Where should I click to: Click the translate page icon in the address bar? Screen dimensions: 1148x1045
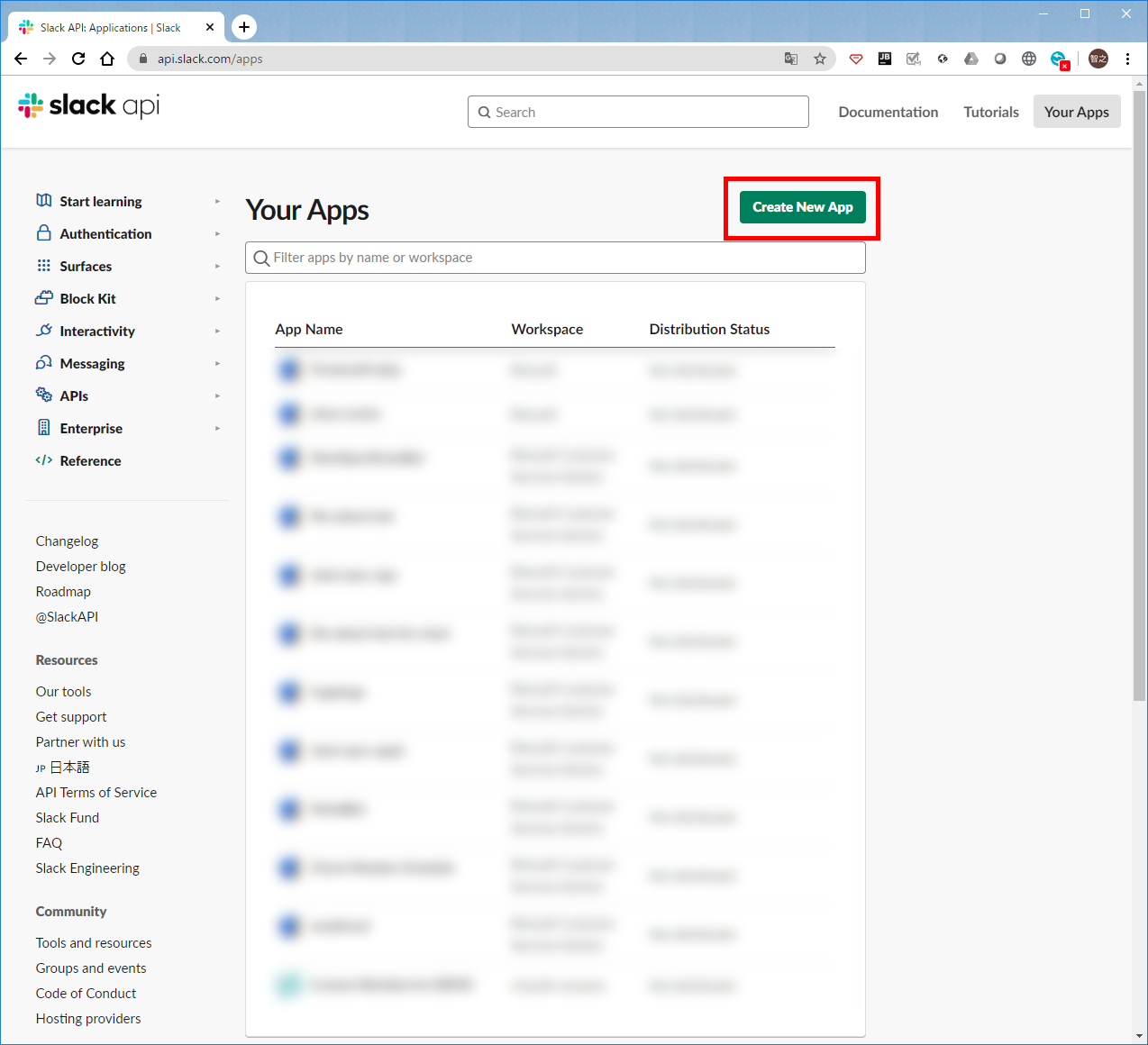point(791,59)
